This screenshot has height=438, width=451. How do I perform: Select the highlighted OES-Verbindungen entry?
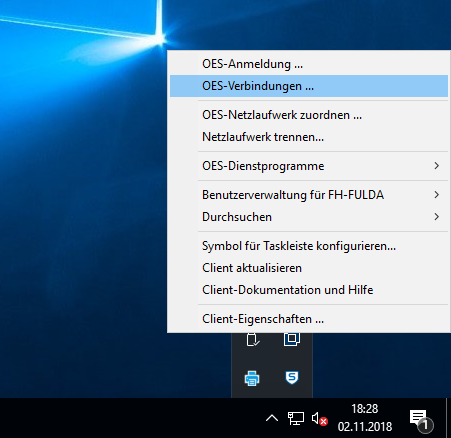pos(309,86)
